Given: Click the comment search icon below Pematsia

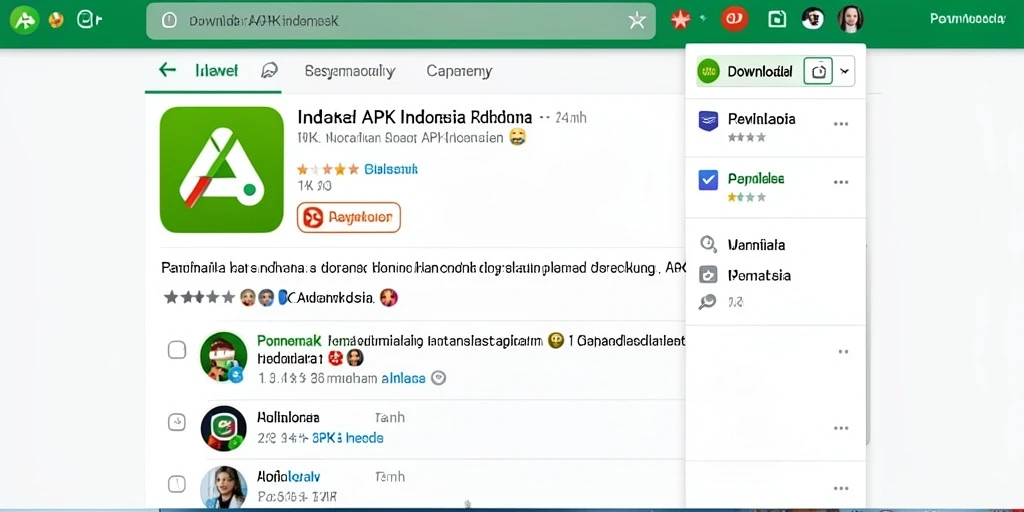Looking at the screenshot, I should coord(707,302).
